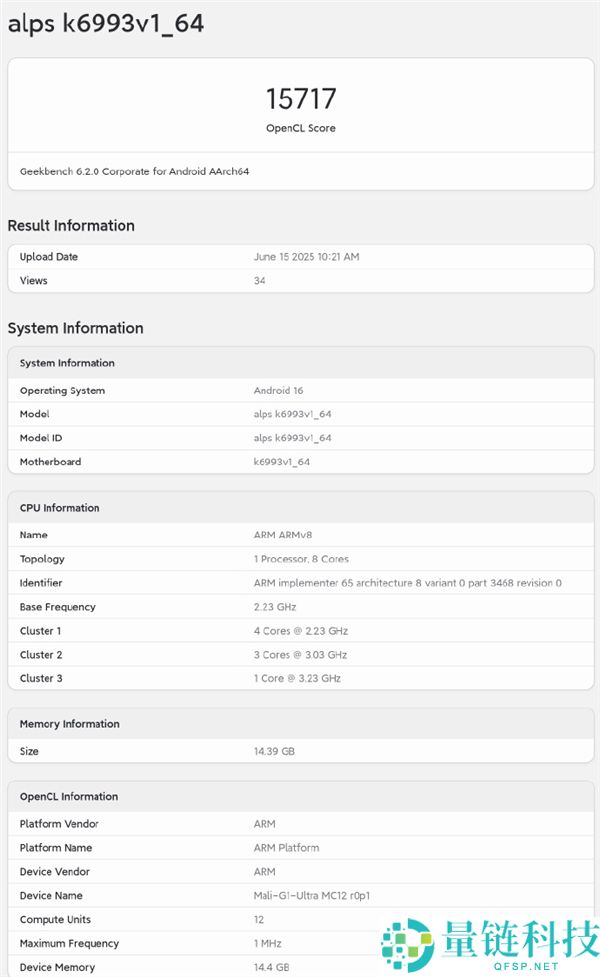Screen dimensions: 600x977
Task: Select the Maximum Frequency value 1 MHz
Action: 267,943
